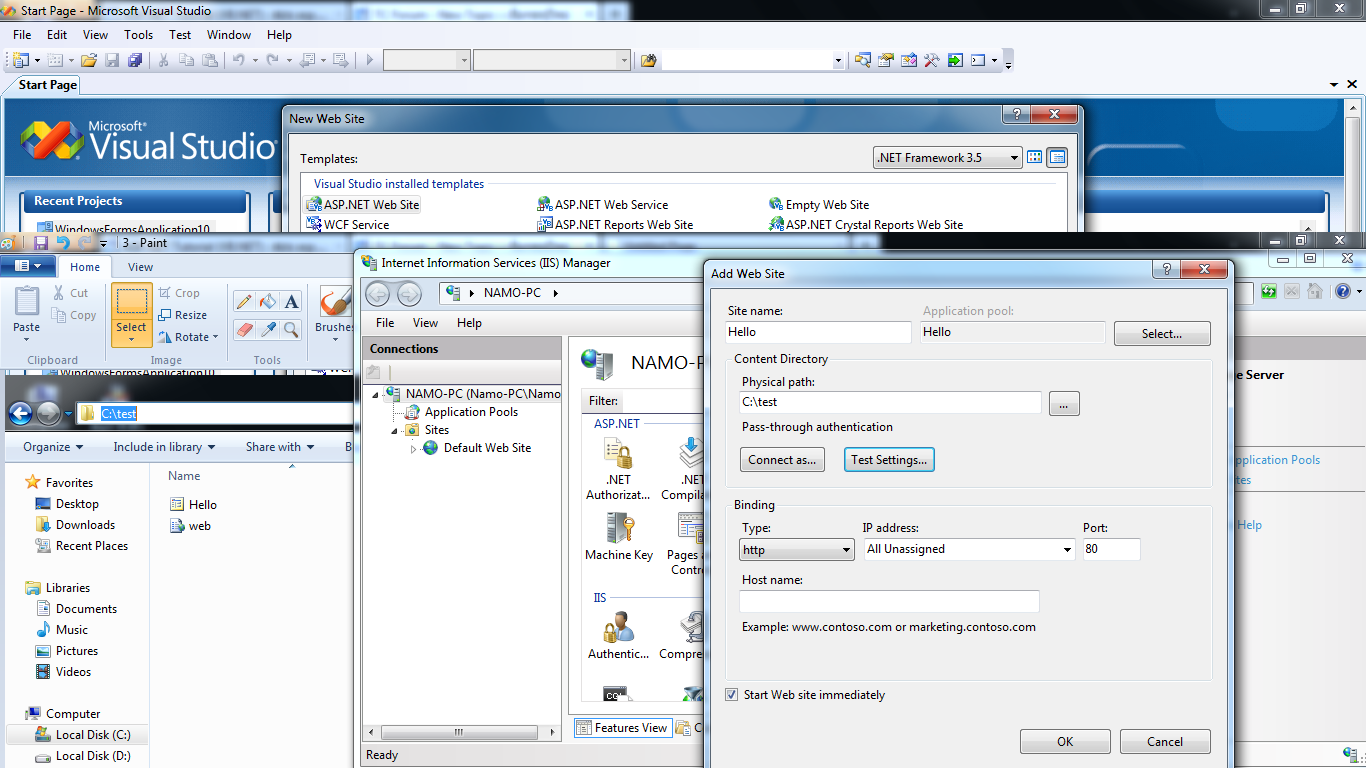The image size is (1366, 768).
Task: Open Toolbox wrench icon in Visual Studio toolbar
Action: point(931,60)
